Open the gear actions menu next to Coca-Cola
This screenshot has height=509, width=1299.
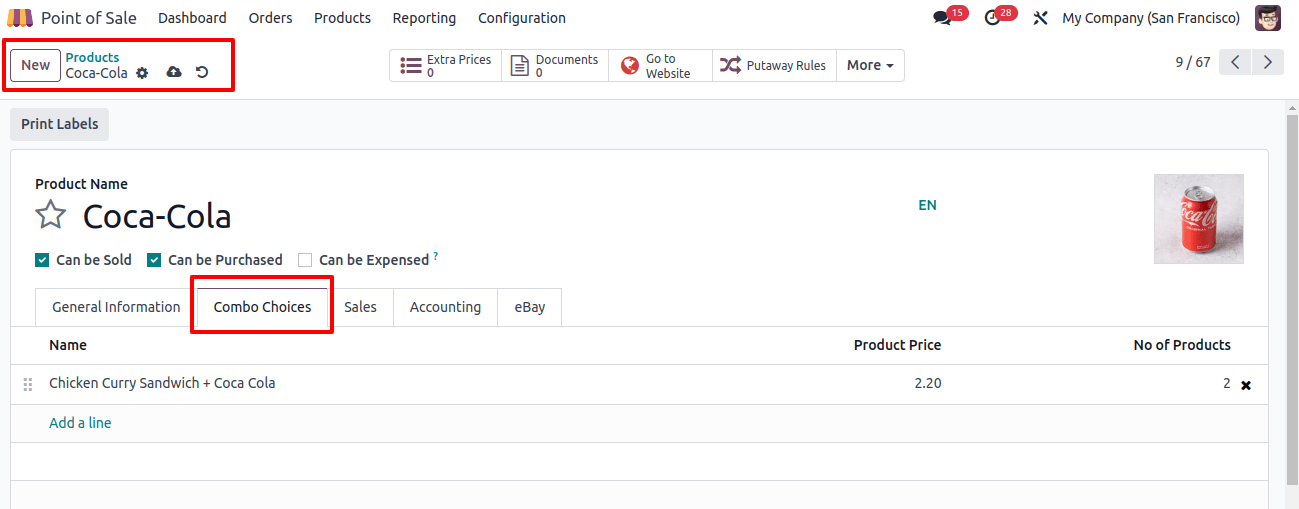point(142,73)
